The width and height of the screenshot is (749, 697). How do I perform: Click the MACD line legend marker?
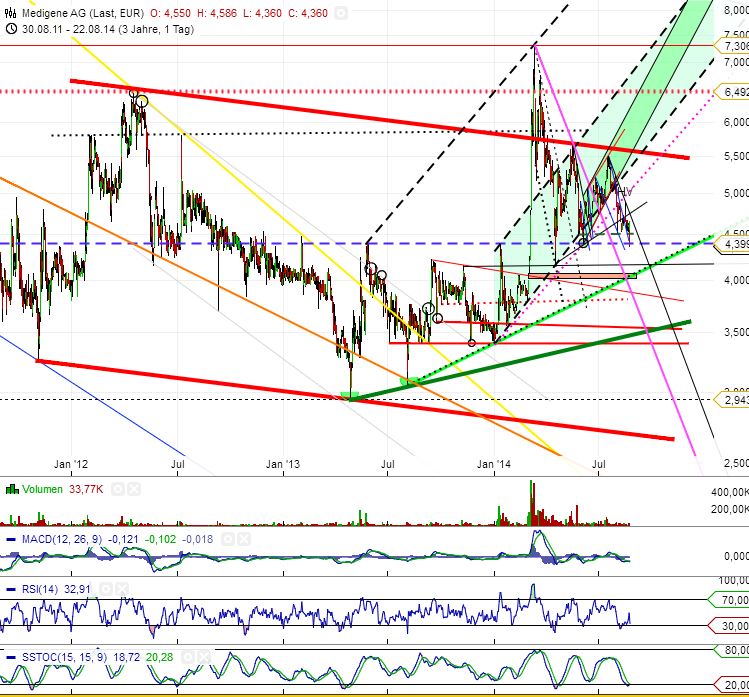[x=11, y=539]
